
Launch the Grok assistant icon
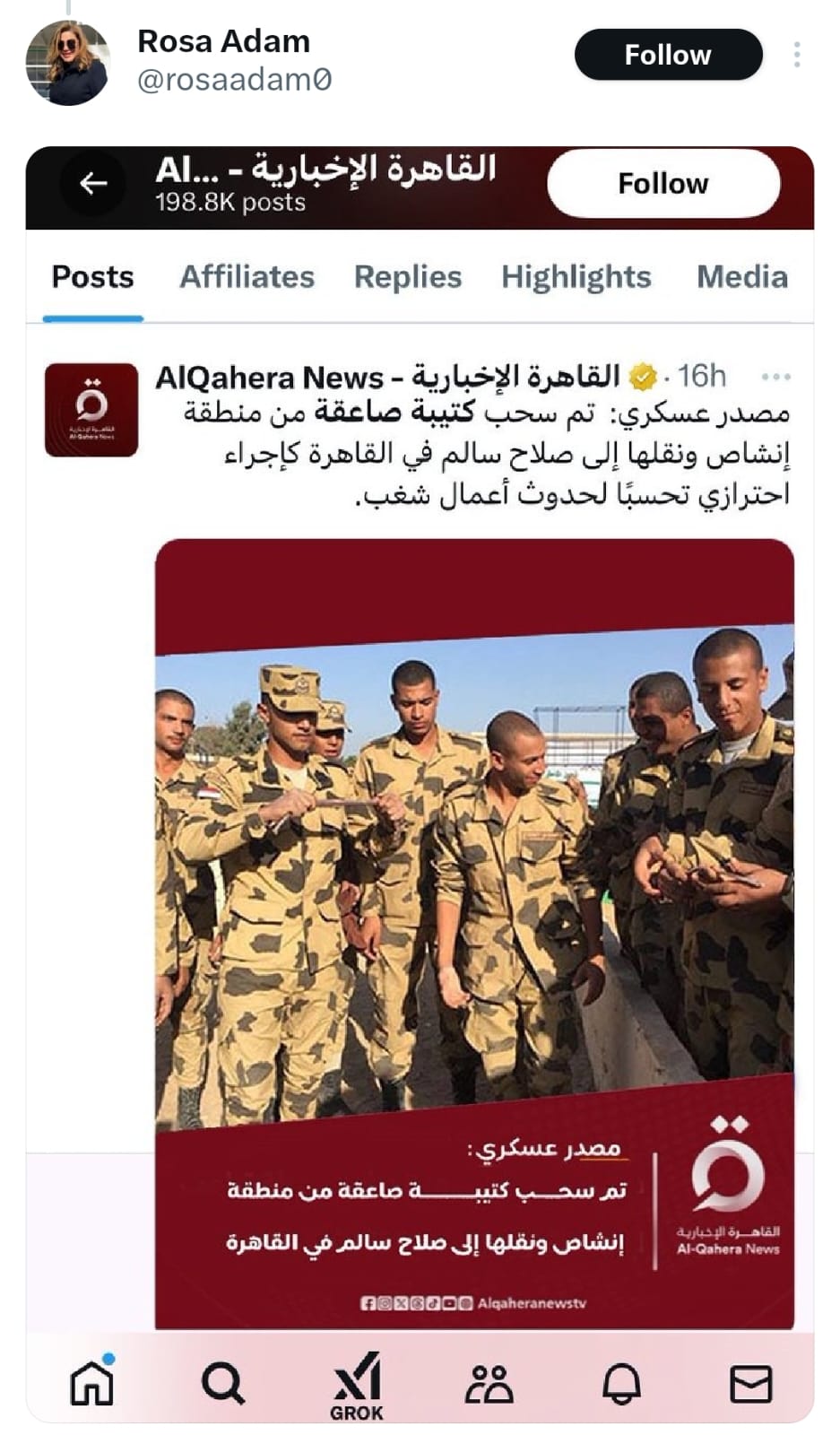point(357,1386)
